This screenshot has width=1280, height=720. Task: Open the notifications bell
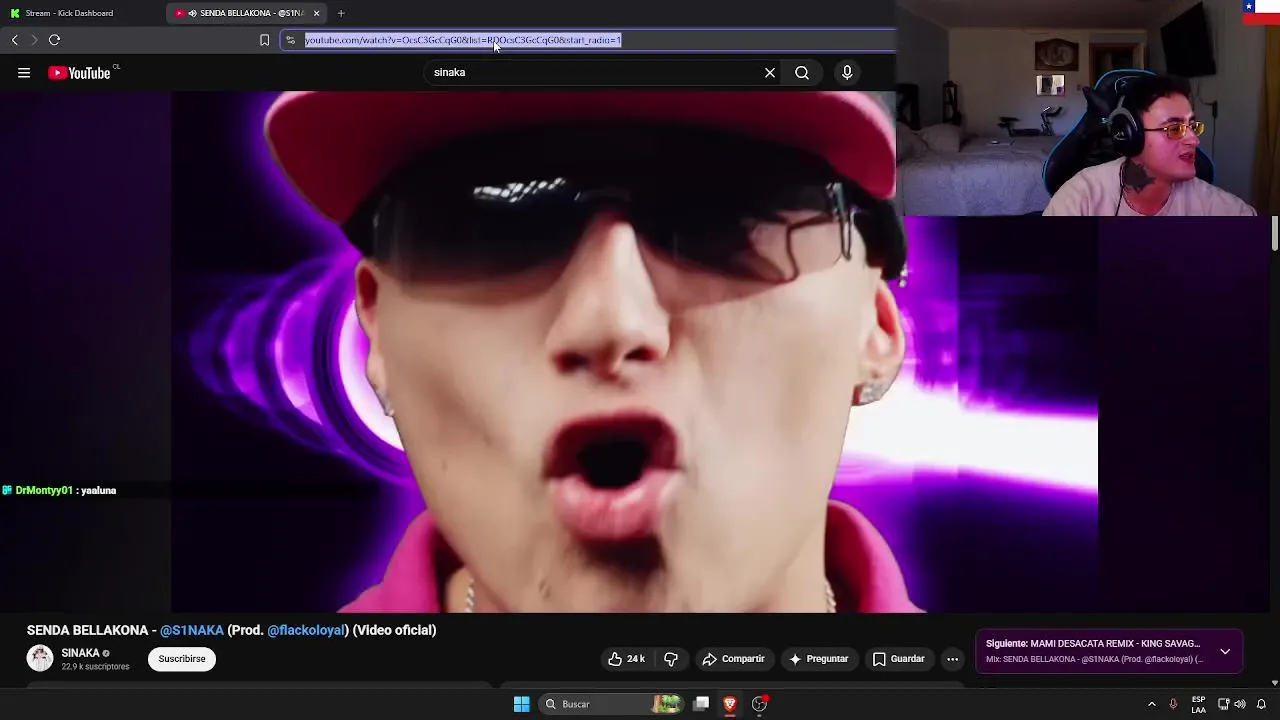point(1262,704)
